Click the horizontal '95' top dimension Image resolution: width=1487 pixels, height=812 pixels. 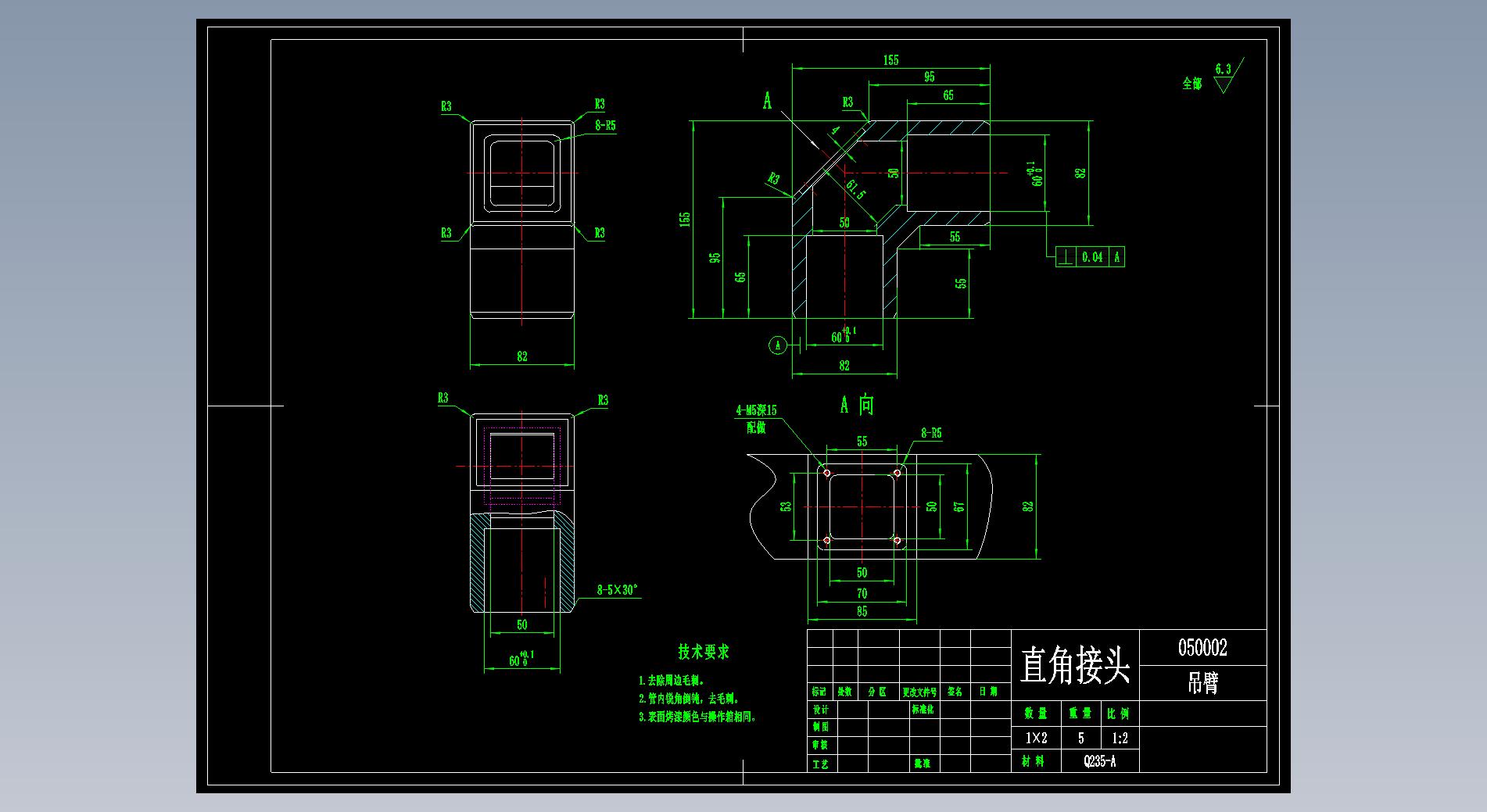929,77
